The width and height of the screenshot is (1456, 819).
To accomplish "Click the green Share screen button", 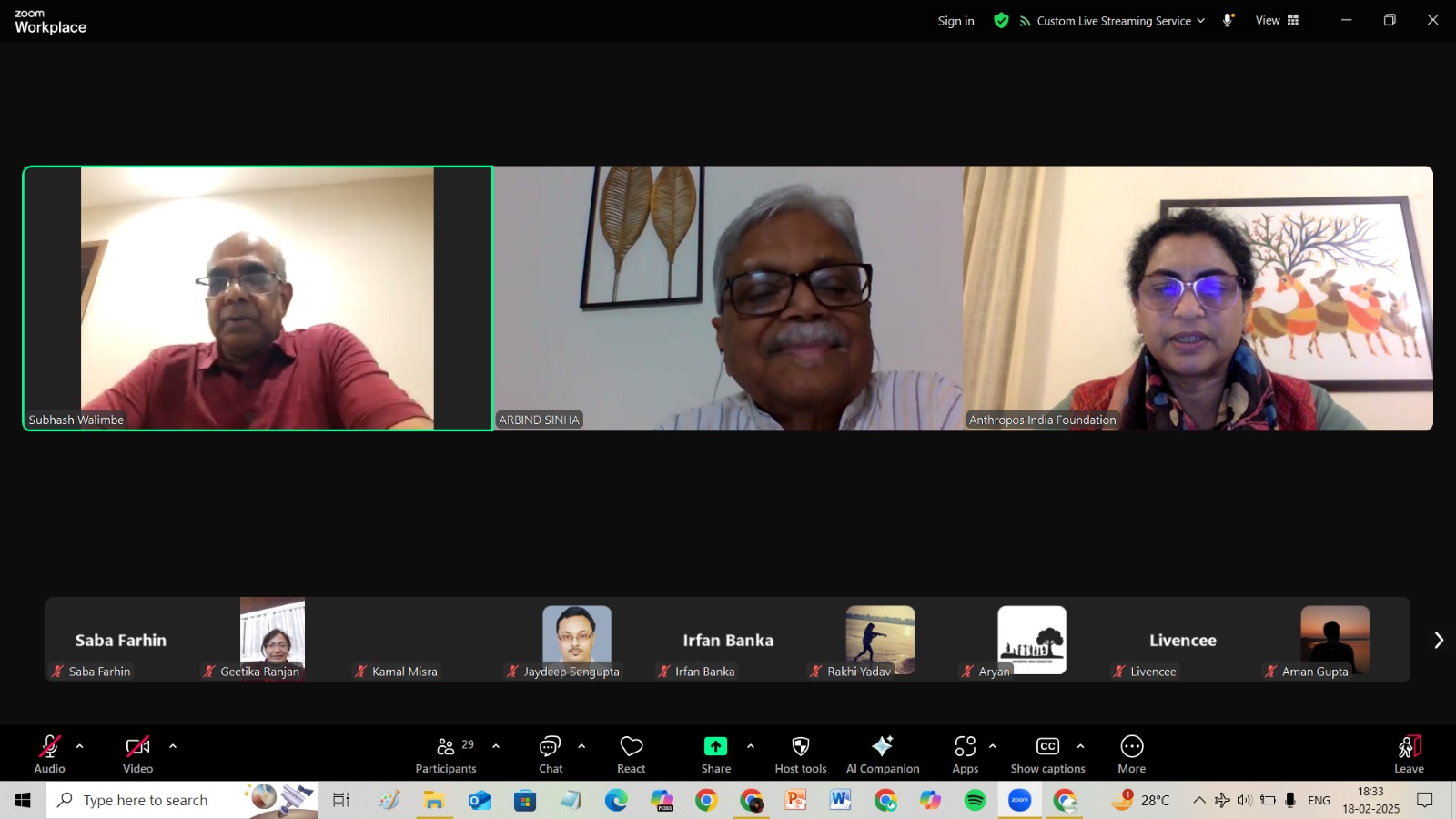I will [x=716, y=754].
